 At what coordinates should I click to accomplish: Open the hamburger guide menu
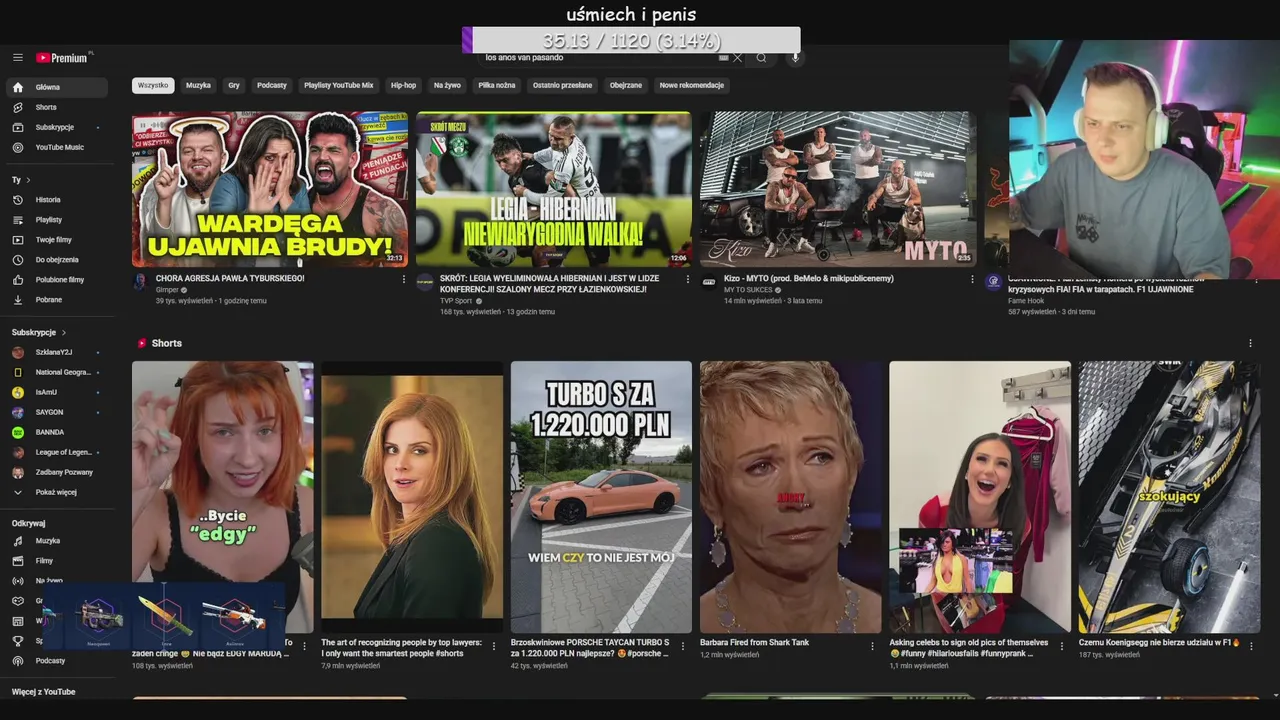tap(18, 58)
